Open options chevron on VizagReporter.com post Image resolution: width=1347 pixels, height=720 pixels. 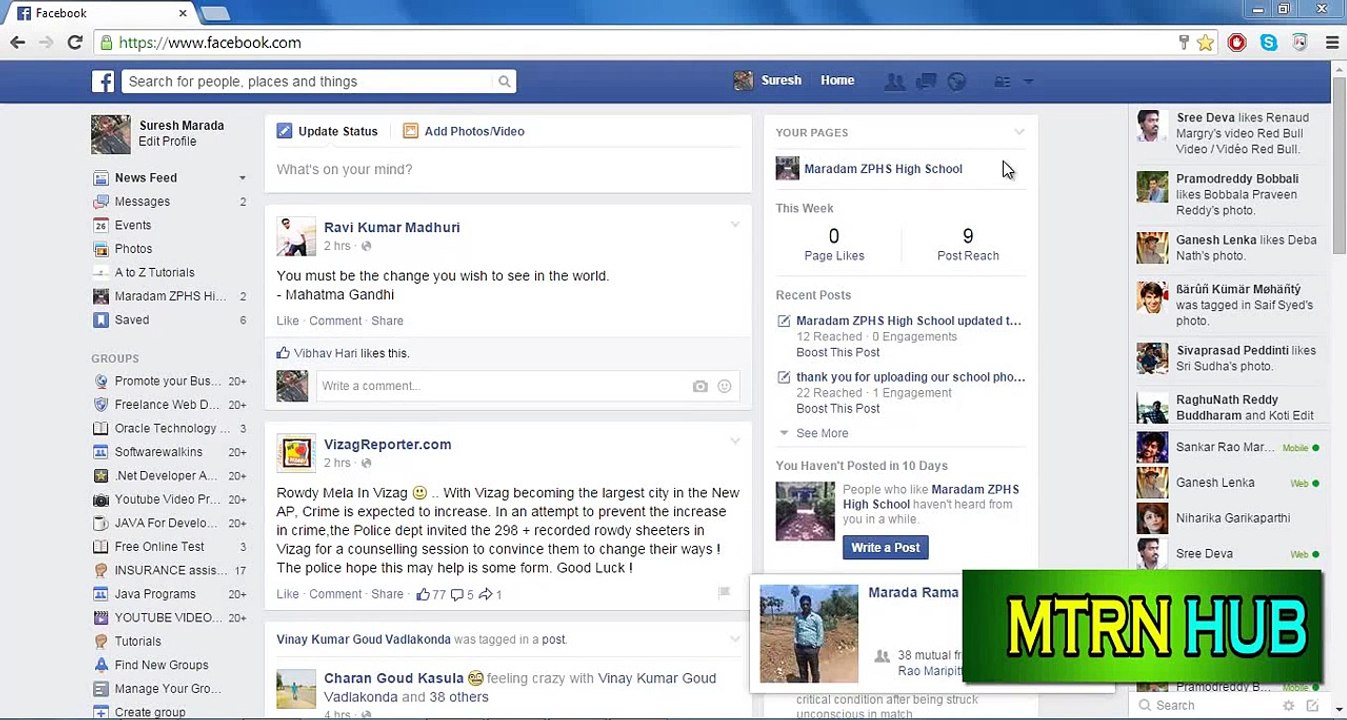point(735,441)
